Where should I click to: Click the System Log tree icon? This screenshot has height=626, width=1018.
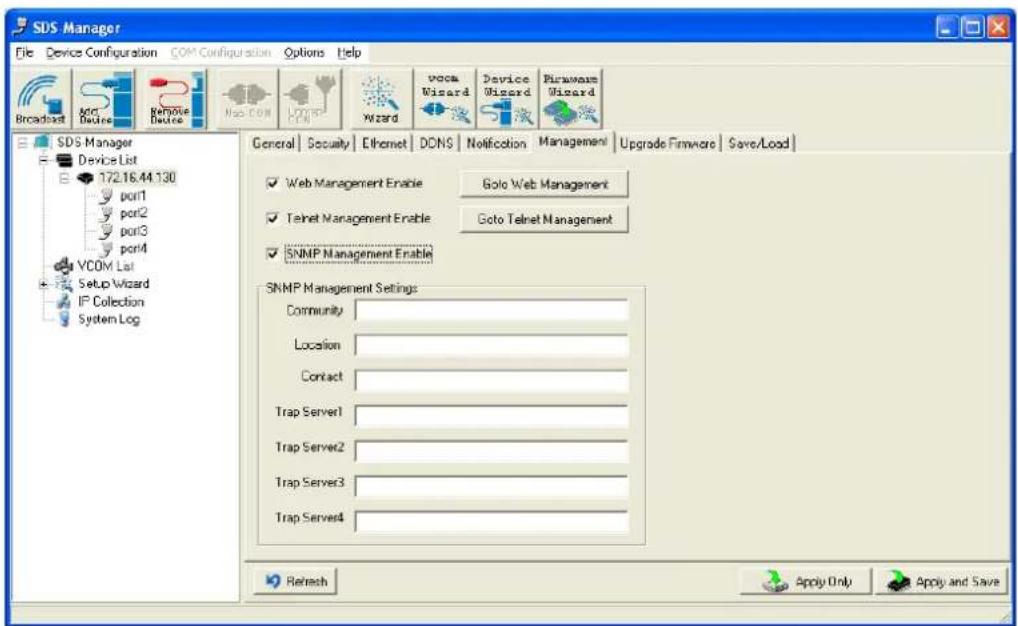(x=64, y=319)
